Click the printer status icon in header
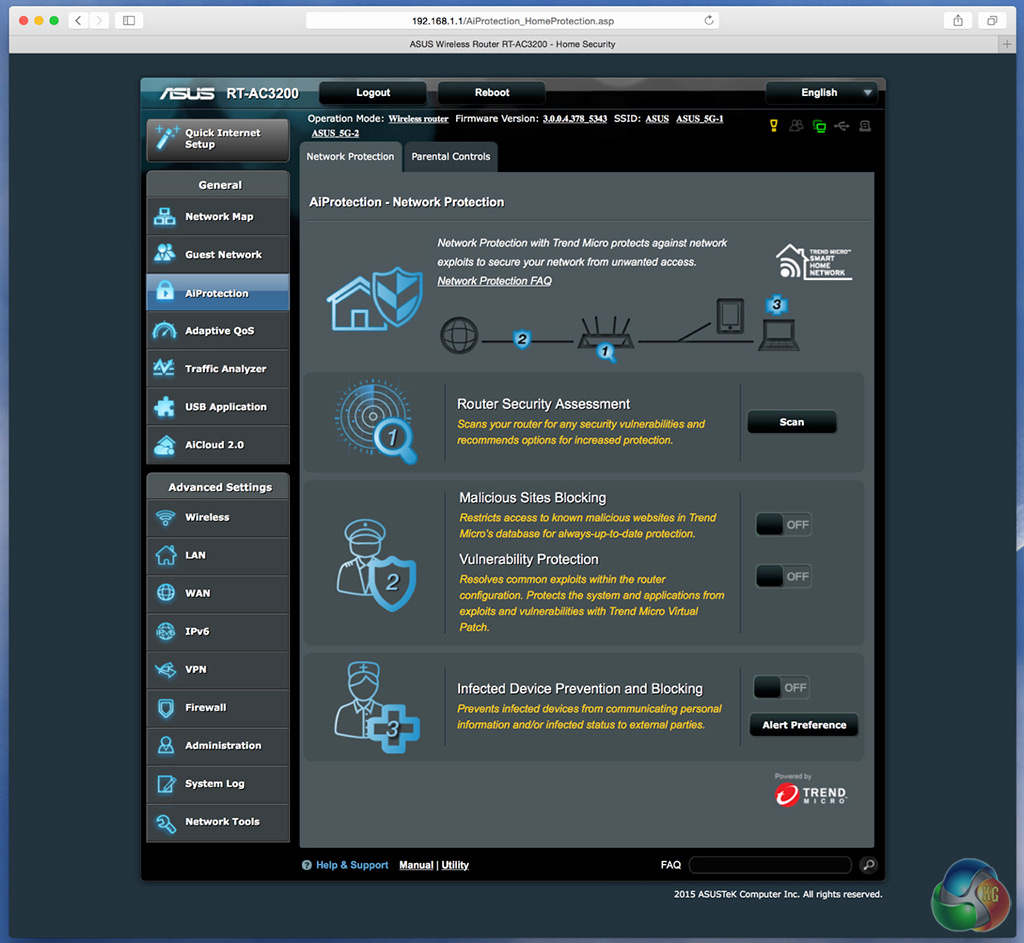The image size is (1024, 943). point(865,125)
